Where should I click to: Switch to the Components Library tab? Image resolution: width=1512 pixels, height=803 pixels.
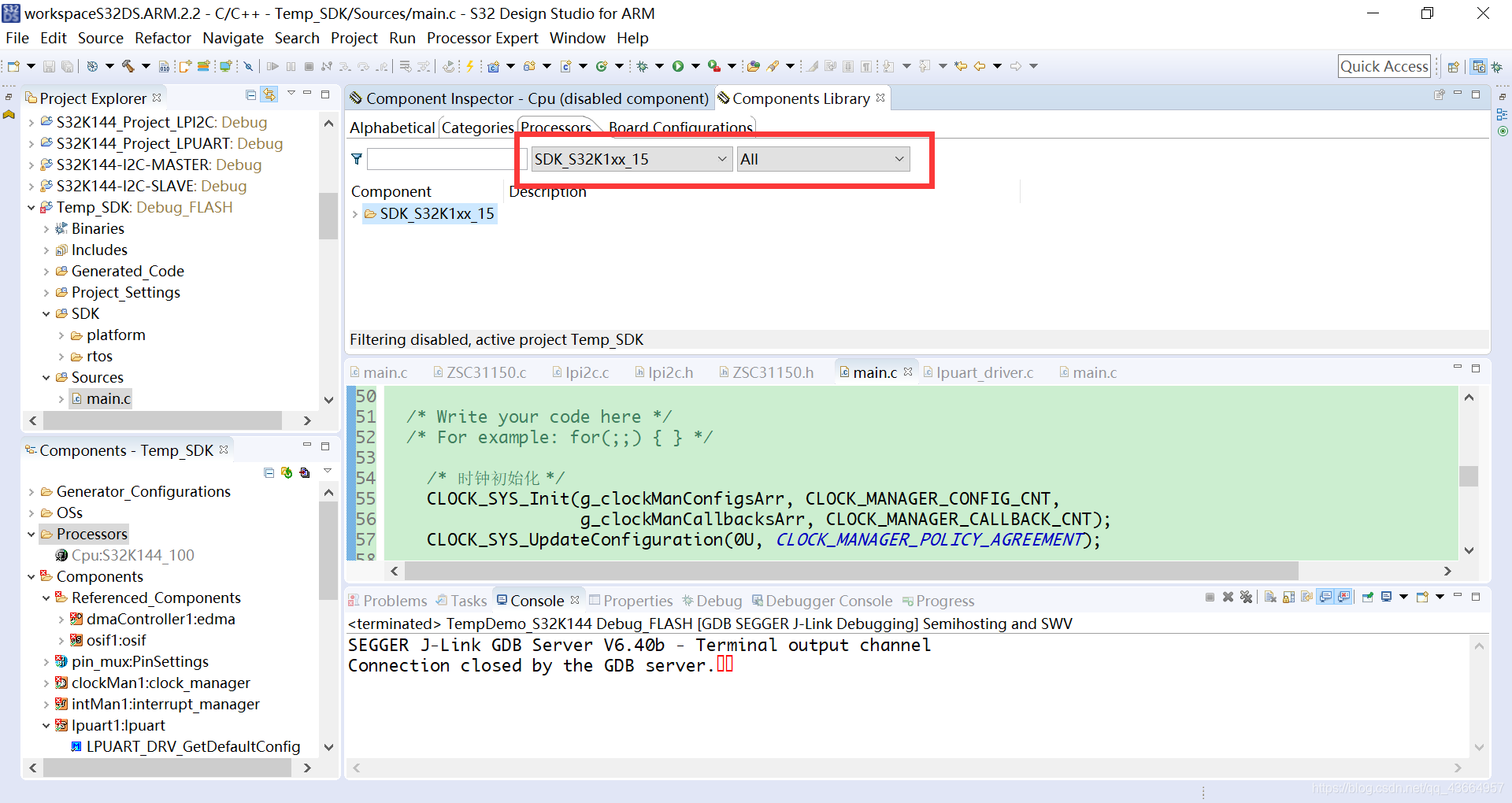coord(800,98)
